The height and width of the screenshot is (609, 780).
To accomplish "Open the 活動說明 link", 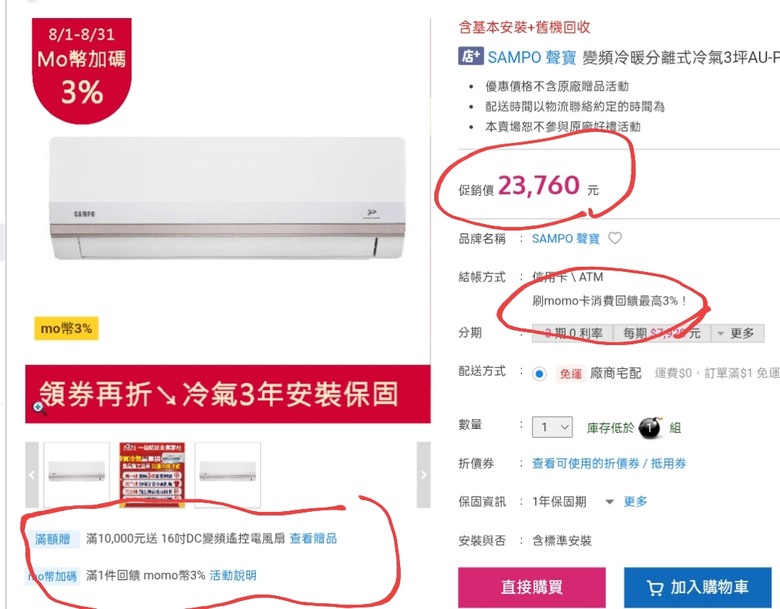I will 233,576.
